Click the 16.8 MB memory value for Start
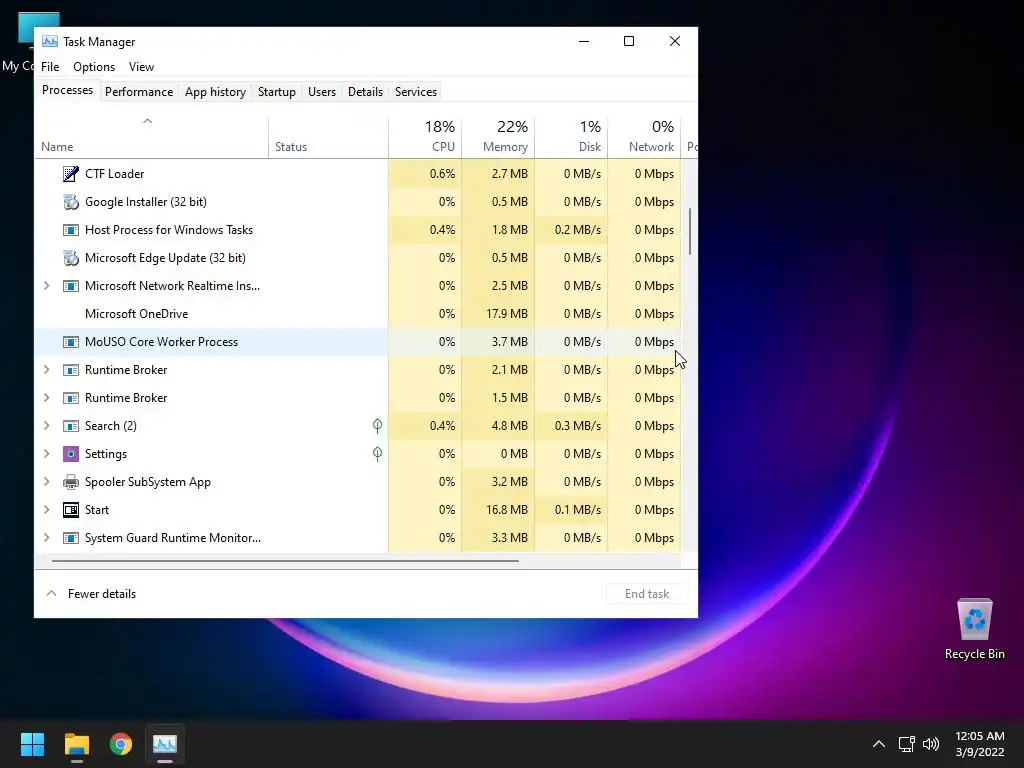 coord(507,510)
